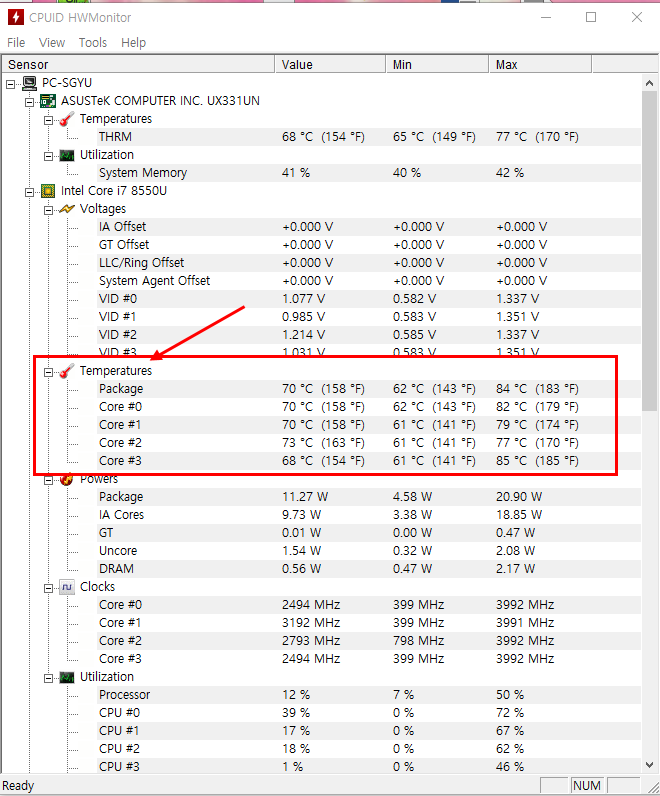This screenshot has height=796, width=660.
Task: Click the NUM status bar indicator
Action: [587, 786]
